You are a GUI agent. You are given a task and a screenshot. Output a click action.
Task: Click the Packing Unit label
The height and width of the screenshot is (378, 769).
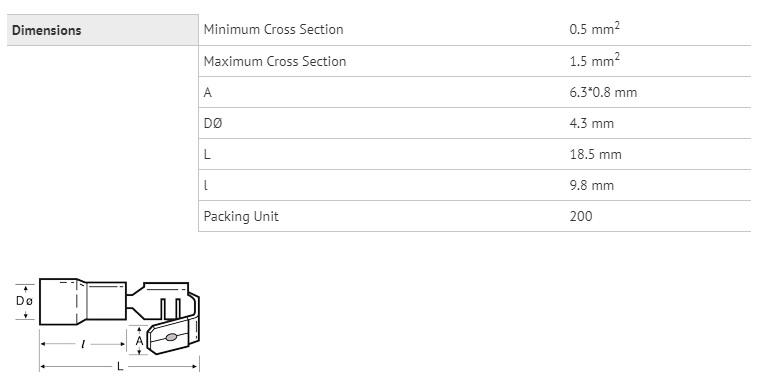(241, 216)
